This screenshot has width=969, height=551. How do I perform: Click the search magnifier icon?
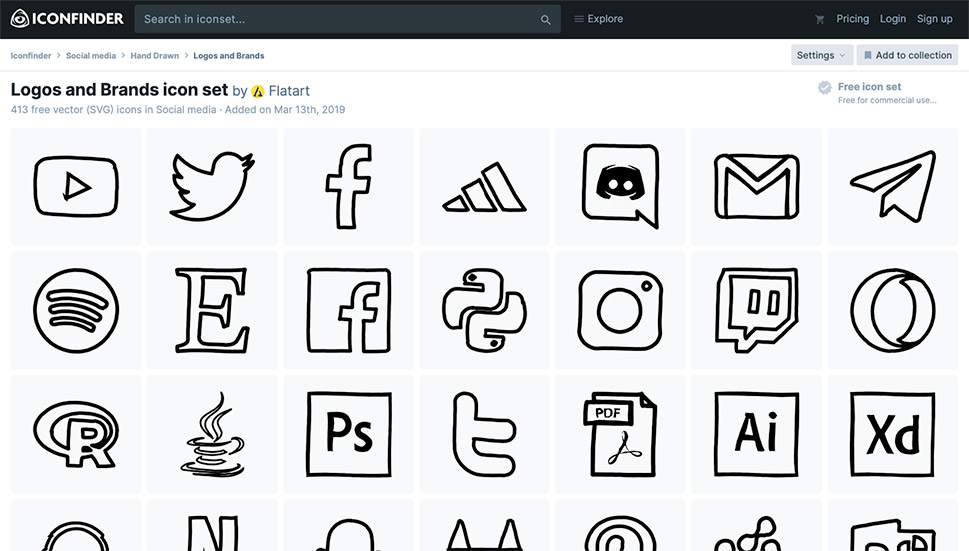tap(545, 20)
